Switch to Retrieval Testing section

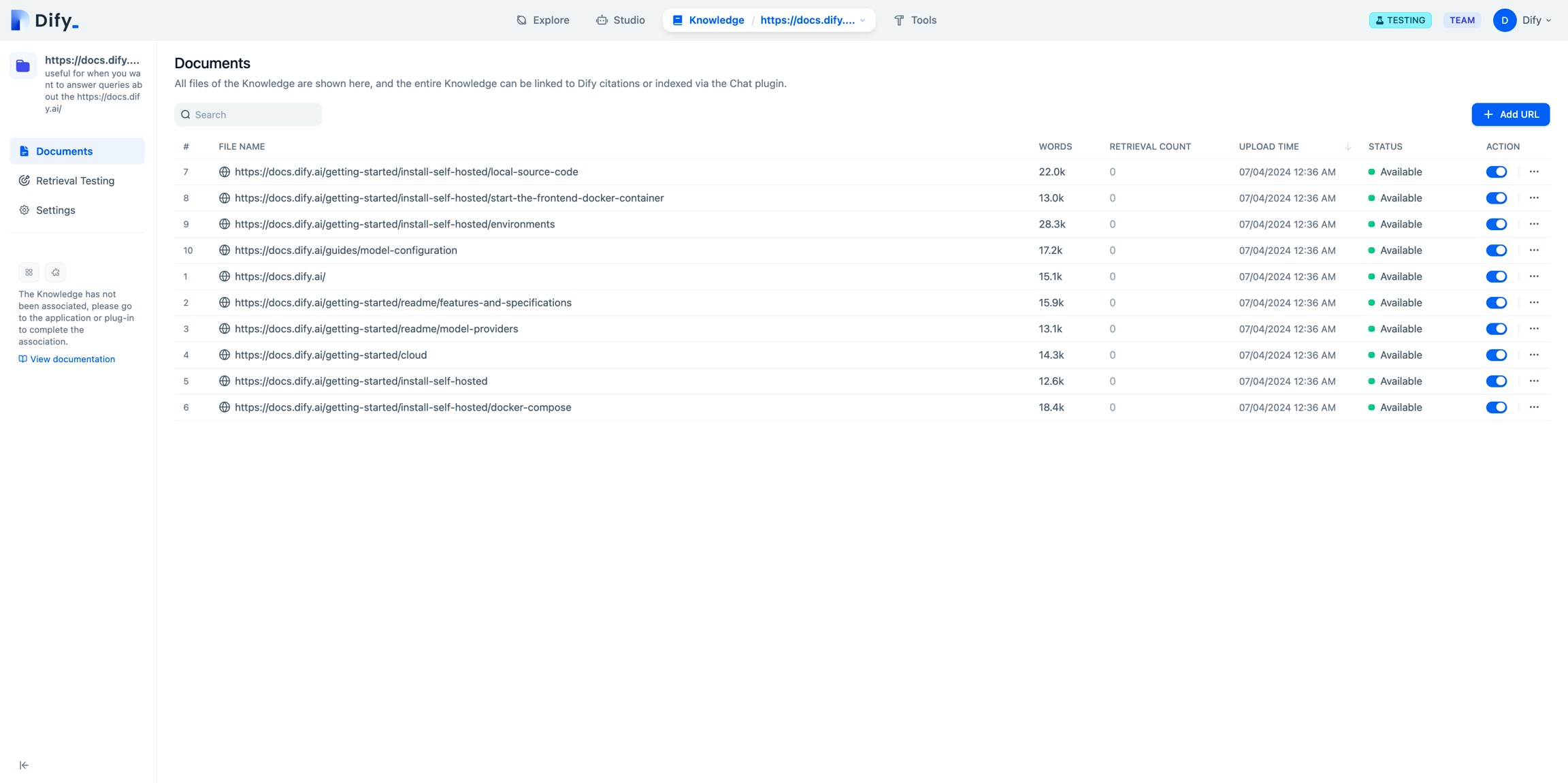(x=75, y=180)
